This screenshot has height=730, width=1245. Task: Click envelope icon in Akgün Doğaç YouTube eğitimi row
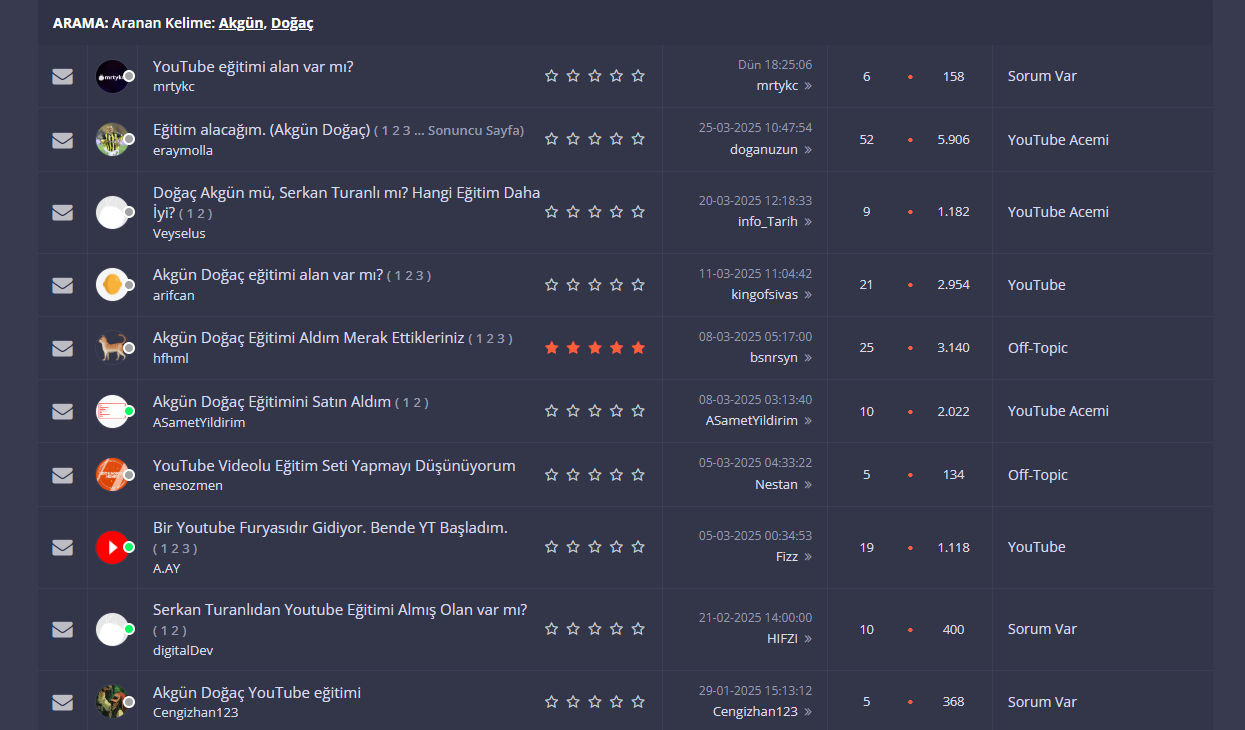tap(62, 702)
